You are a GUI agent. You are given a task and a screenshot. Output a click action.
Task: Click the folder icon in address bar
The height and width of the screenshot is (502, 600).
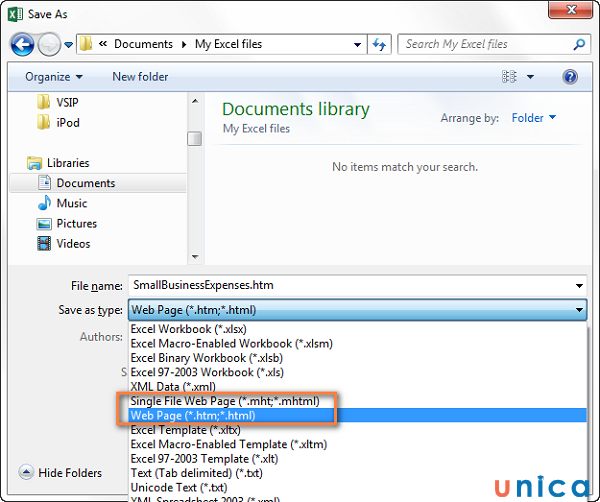coord(86,44)
